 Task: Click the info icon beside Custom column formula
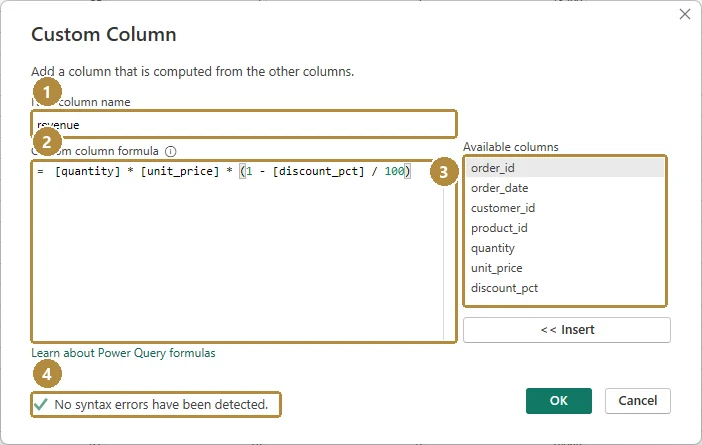(x=171, y=151)
